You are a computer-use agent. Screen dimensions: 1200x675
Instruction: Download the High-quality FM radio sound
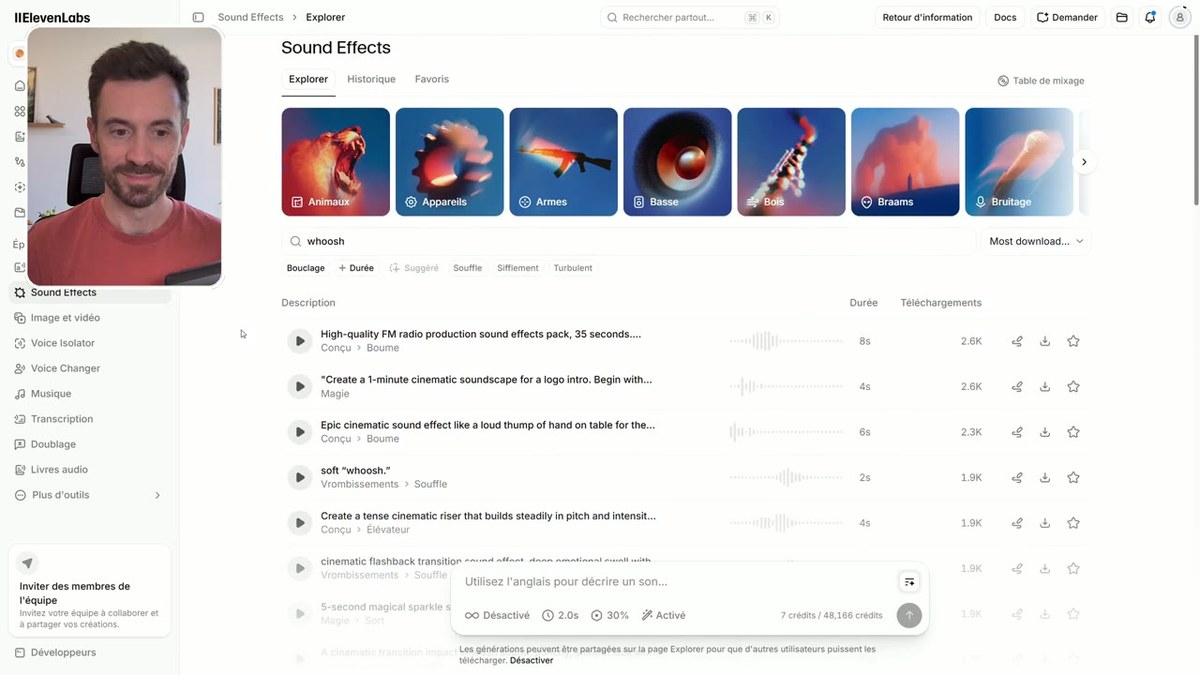tap(1045, 341)
